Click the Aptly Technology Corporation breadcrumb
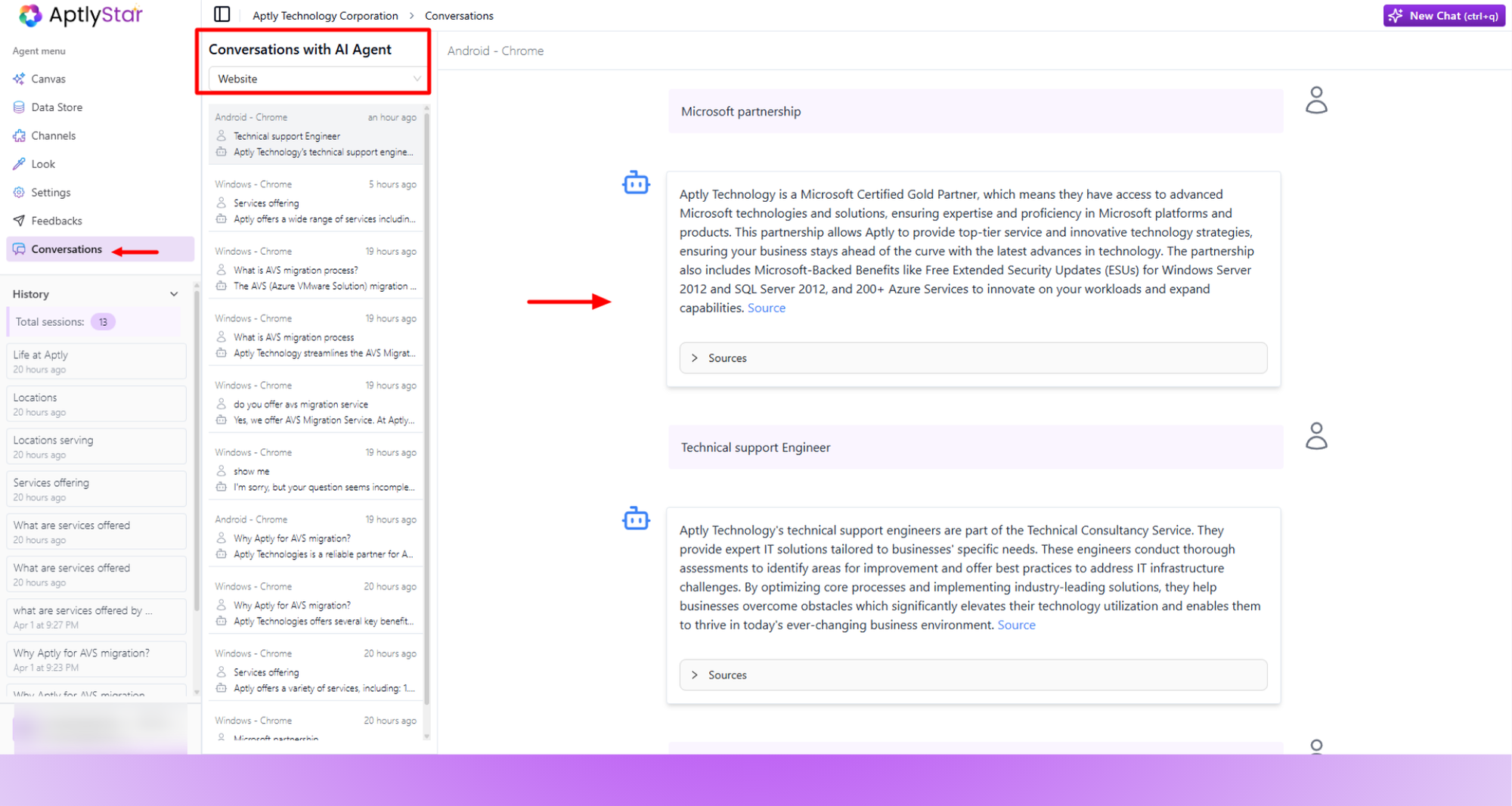The height and width of the screenshot is (806, 1512). pos(325,15)
